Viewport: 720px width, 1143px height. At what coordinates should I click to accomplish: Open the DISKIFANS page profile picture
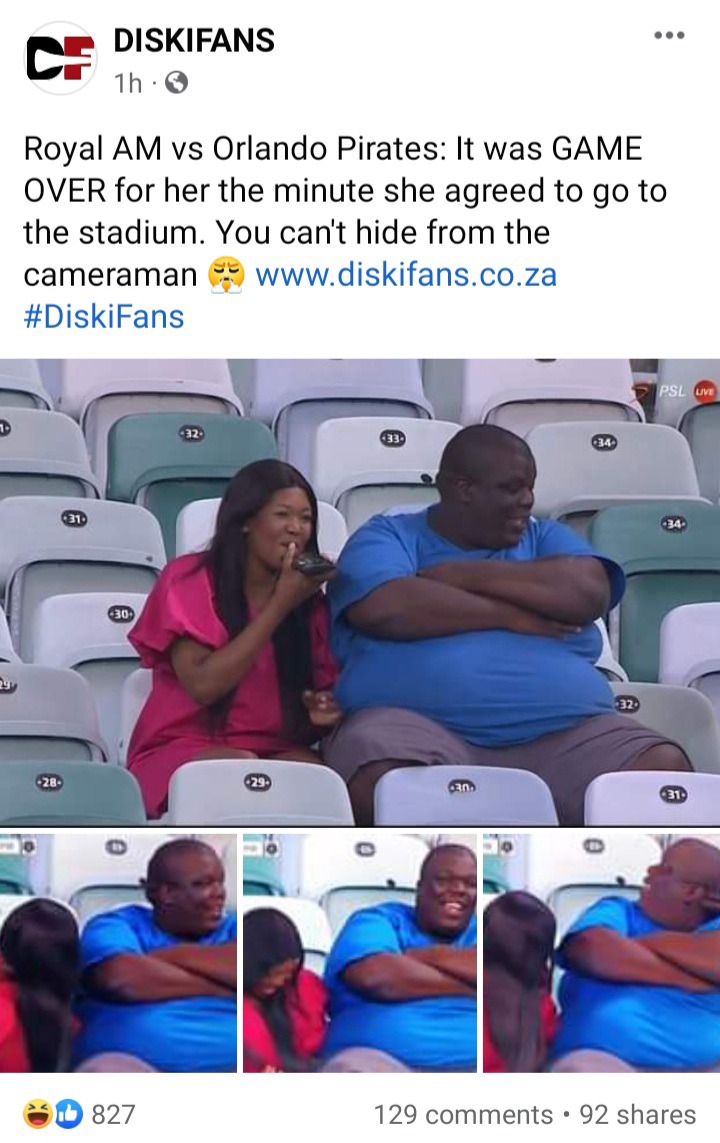60,58
